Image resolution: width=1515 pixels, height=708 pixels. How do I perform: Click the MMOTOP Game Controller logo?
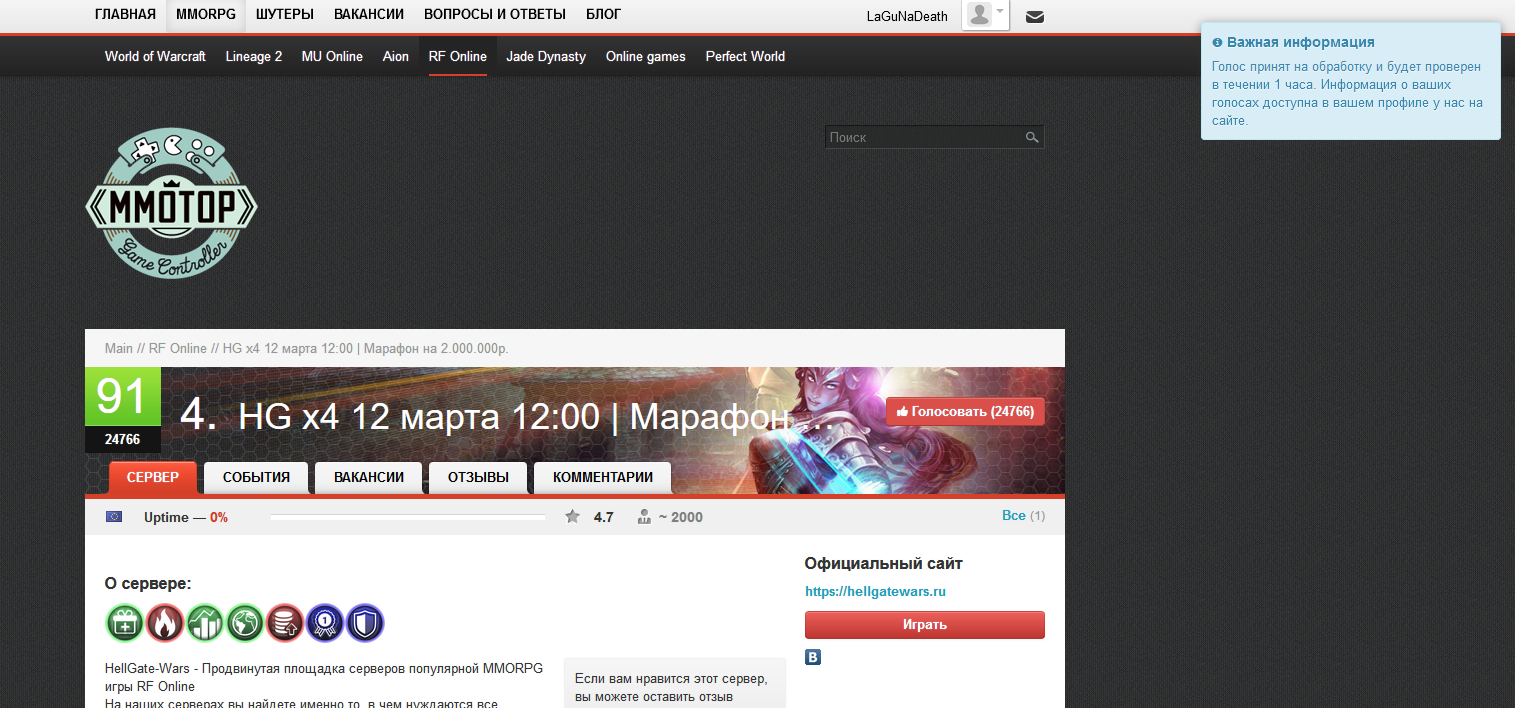(171, 203)
